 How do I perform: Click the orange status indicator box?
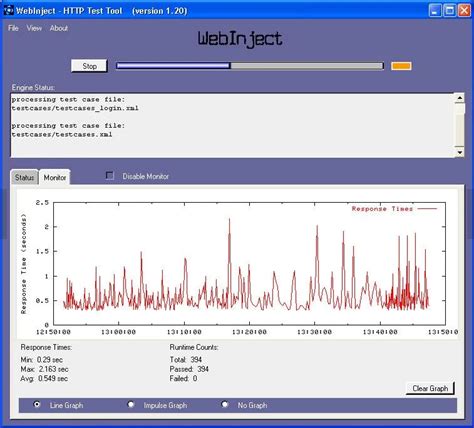tap(401, 66)
